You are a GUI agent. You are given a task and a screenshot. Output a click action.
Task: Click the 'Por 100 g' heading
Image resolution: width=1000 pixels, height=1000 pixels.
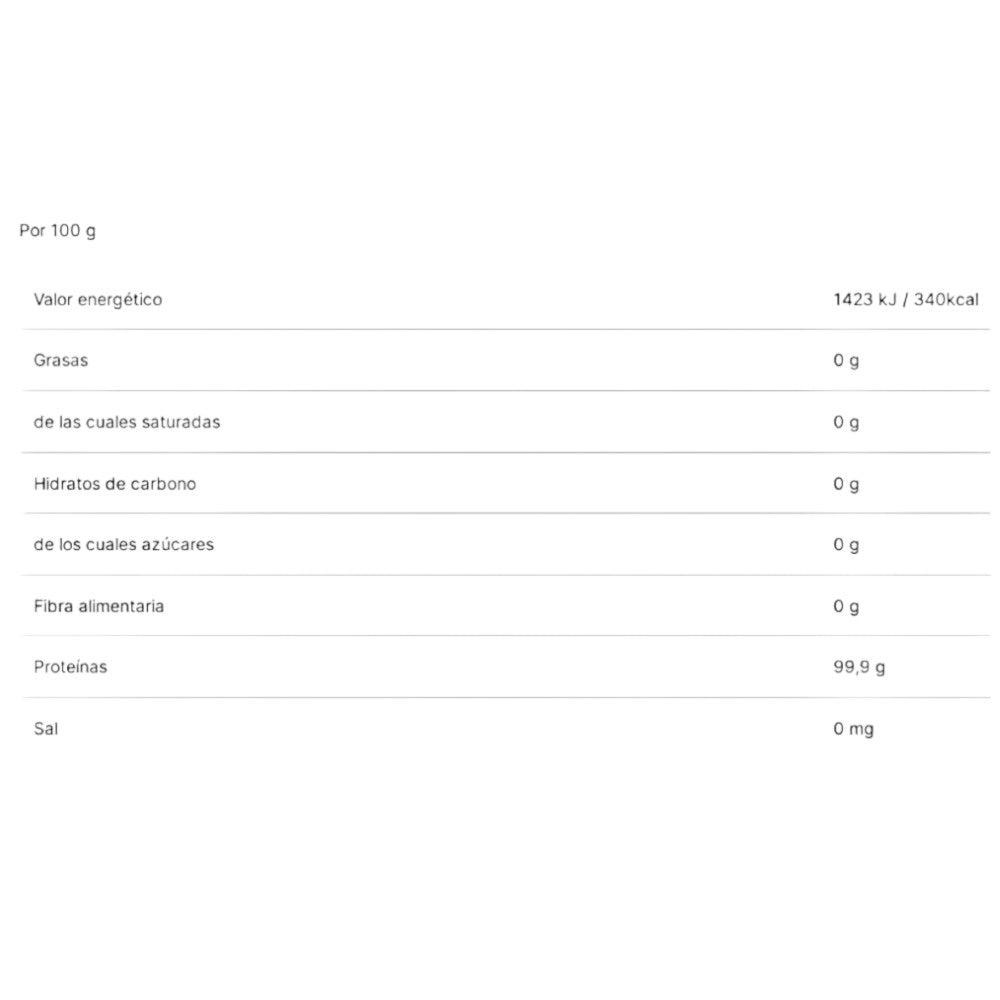[x=58, y=231]
